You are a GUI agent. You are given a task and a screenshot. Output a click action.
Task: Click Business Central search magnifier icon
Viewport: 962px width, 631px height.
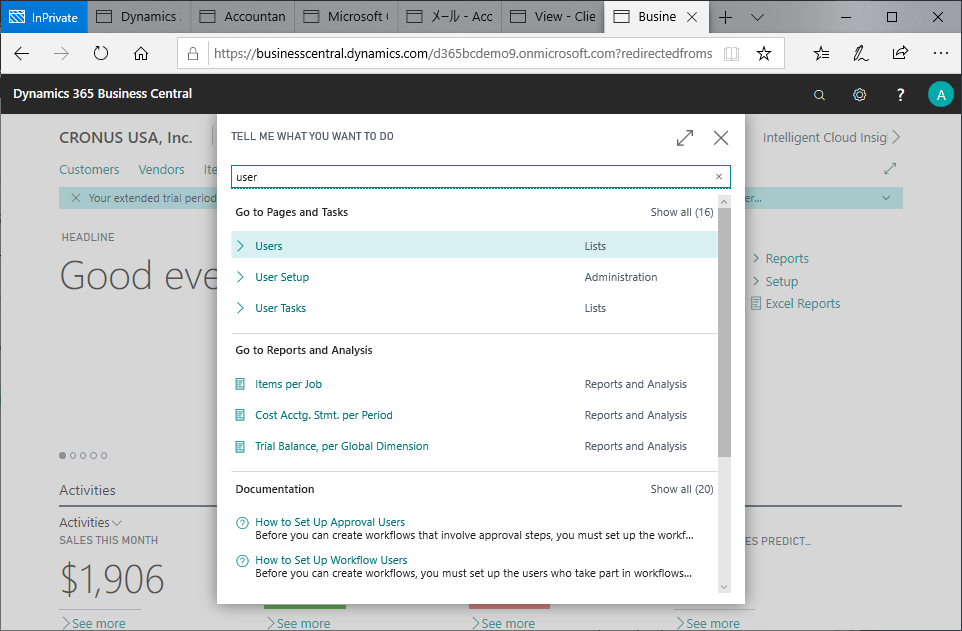[x=819, y=95]
